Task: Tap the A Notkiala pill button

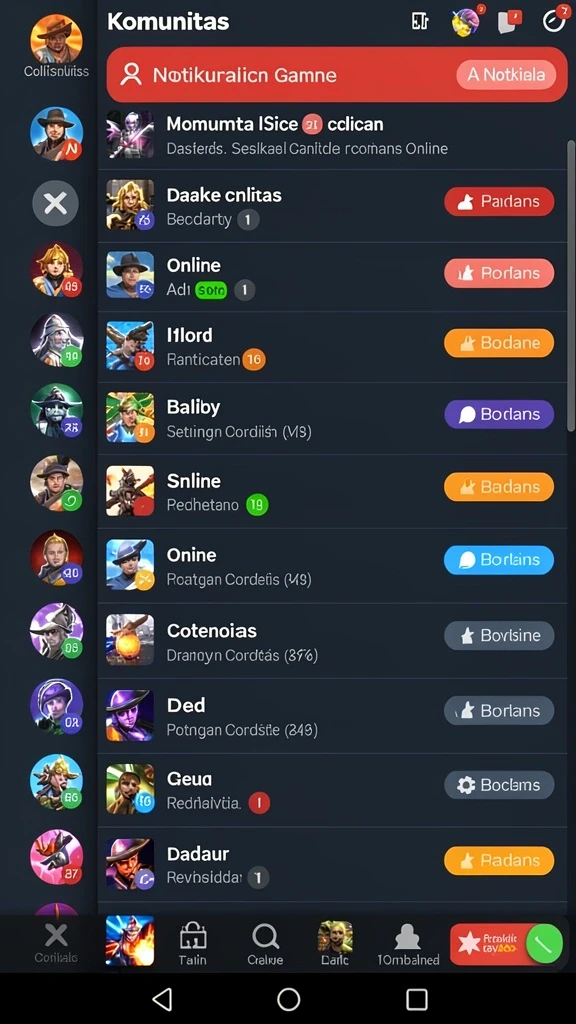Action: (506, 75)
